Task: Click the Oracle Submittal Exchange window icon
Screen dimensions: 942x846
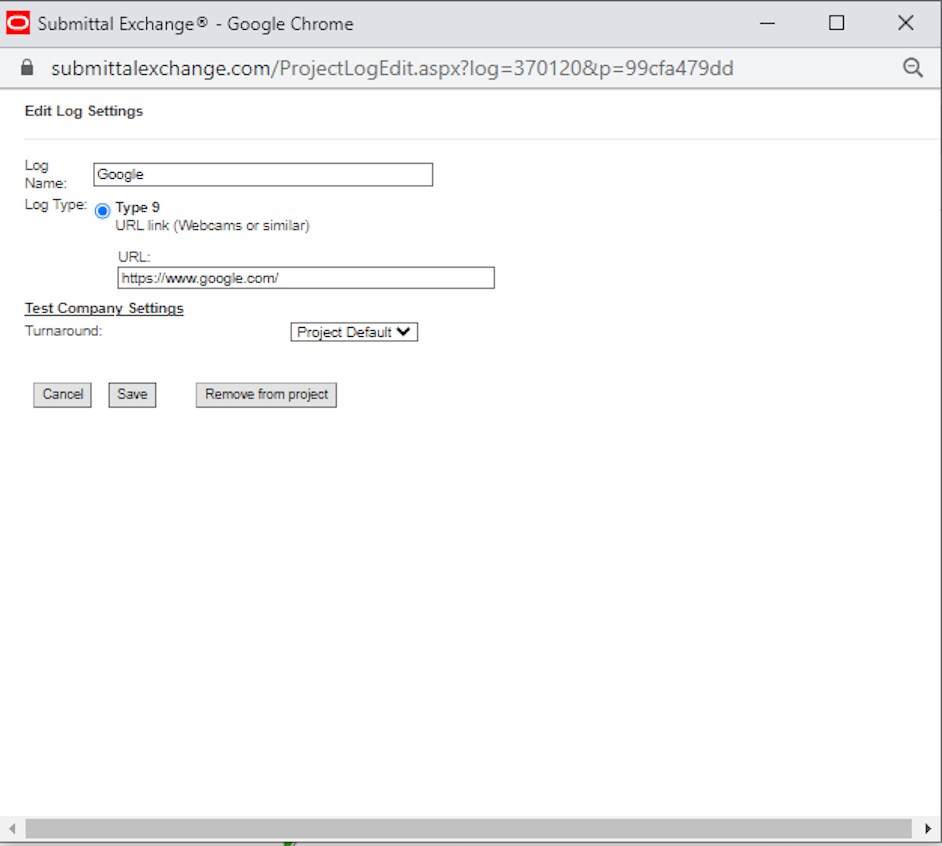Action: click(x=17, y=23)
